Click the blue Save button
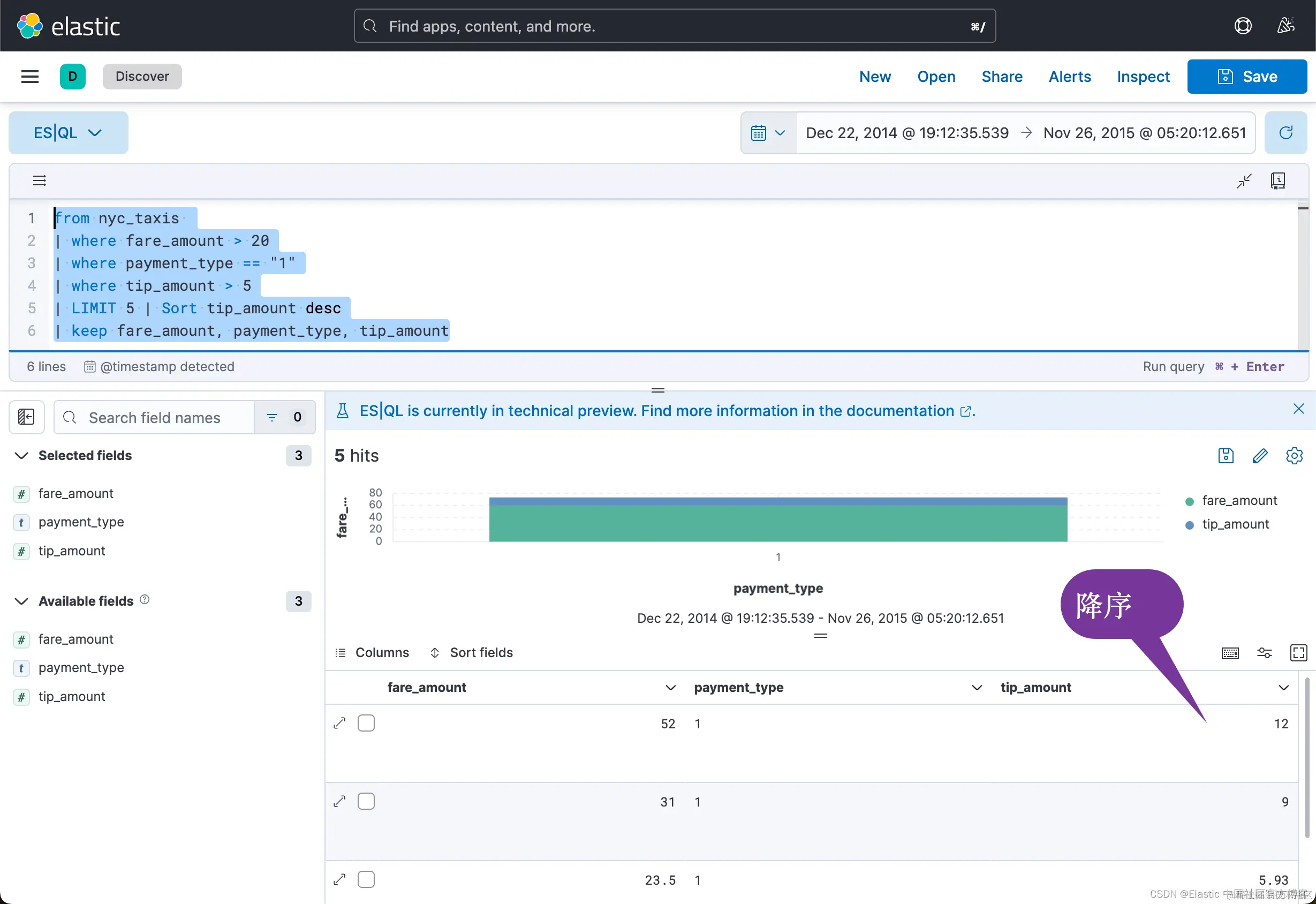 [1247, 77]
